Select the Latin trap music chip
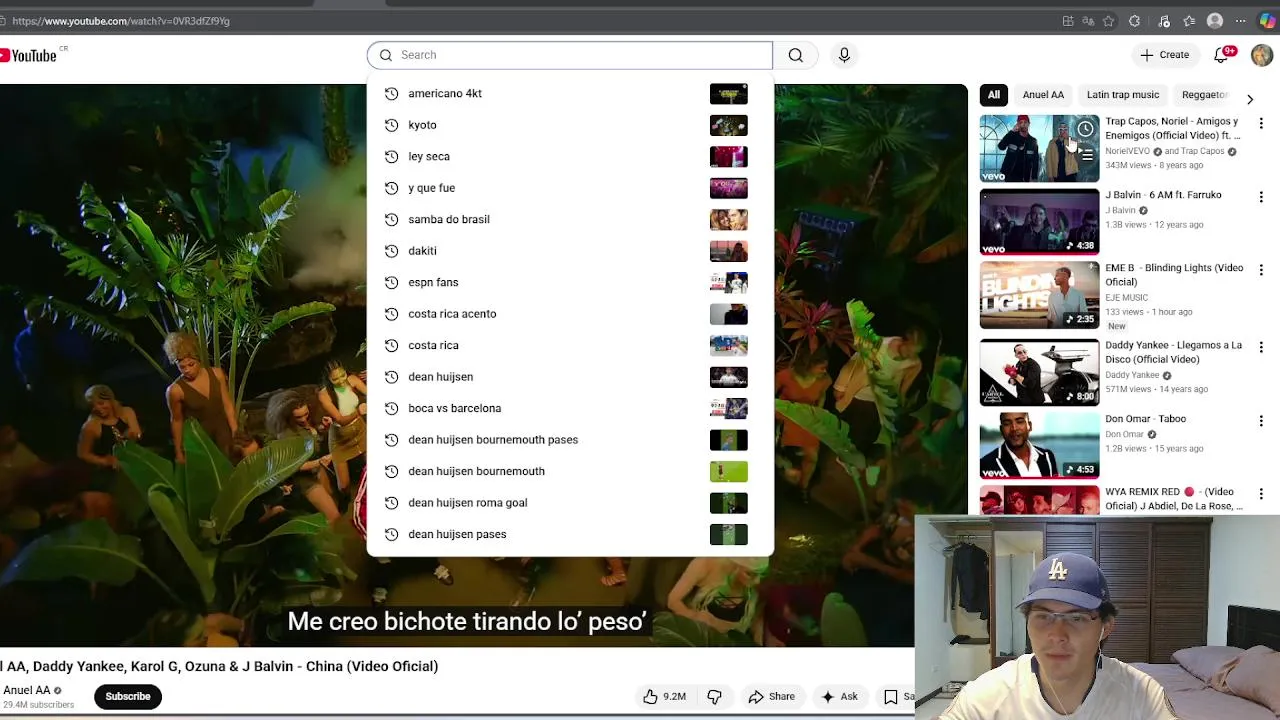The height and width of the screenshot is (720, 1280). pos(1123,95)
